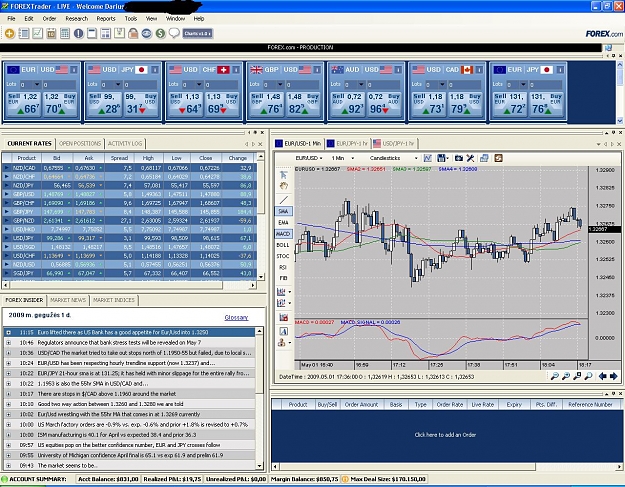Click the current rates horizontal scrollbar
Image resolution: width=625 pixels, height=487 pixels.
pos(129,285)
